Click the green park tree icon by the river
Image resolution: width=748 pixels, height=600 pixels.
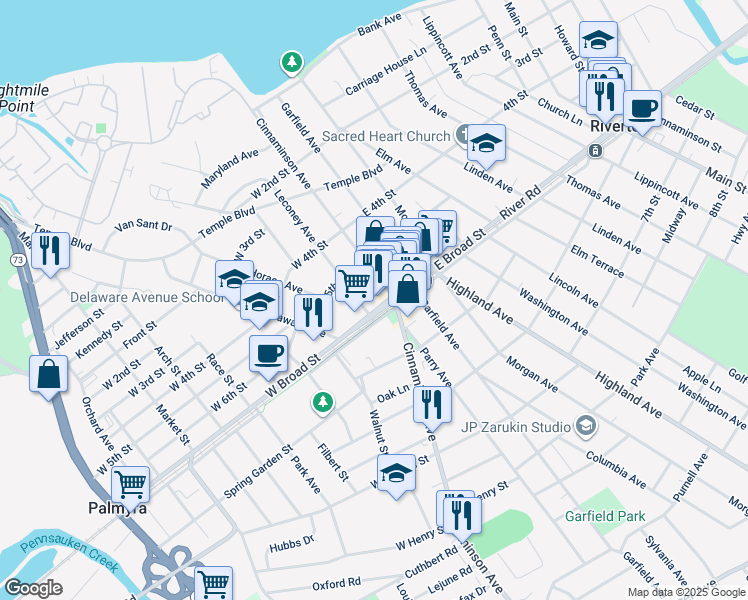pyautogui.click(x=292, y=63)
